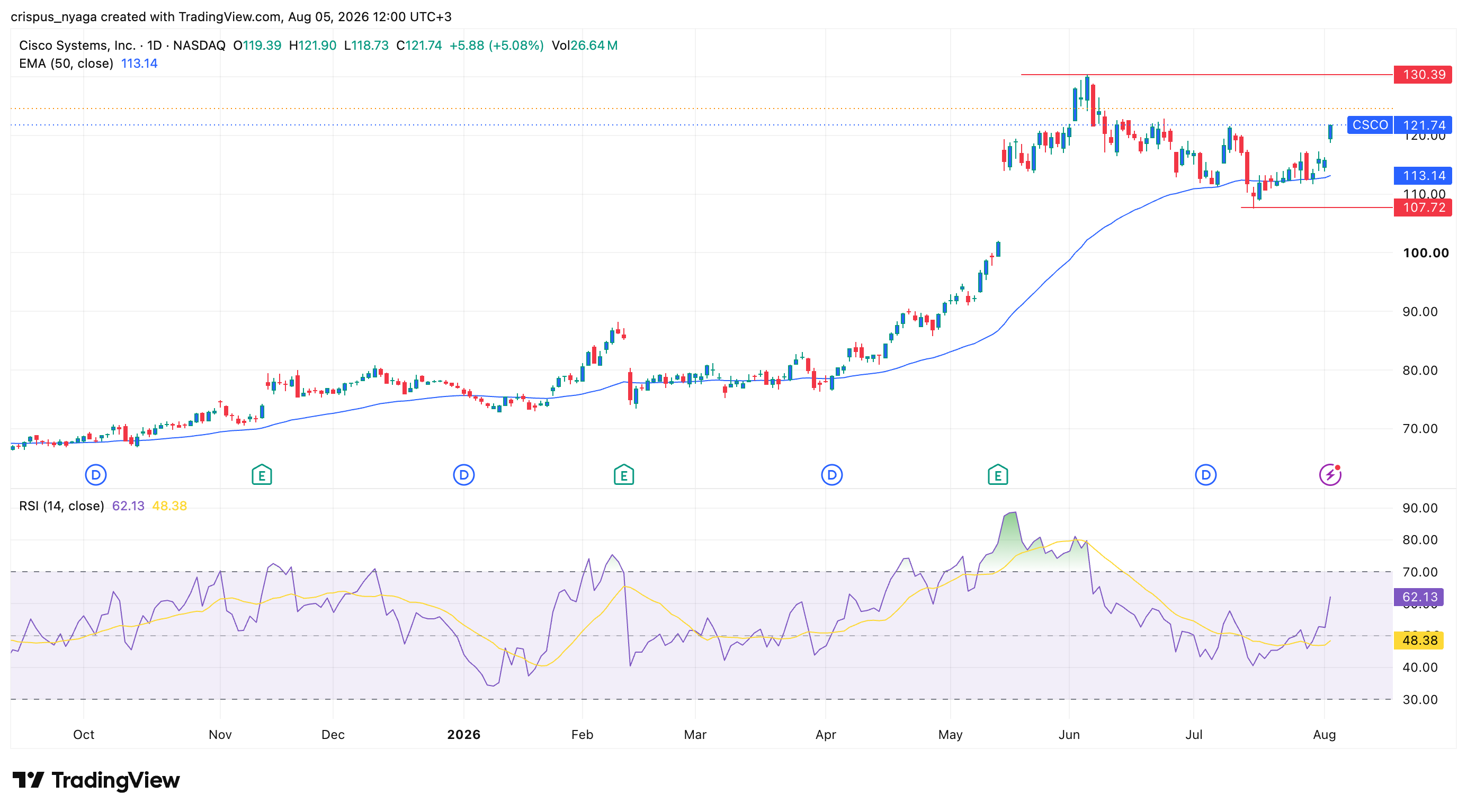Image resolution: width=1467 pixels, height=812 pixels.
Task: Click the high value H121.90
Action: 312,46
